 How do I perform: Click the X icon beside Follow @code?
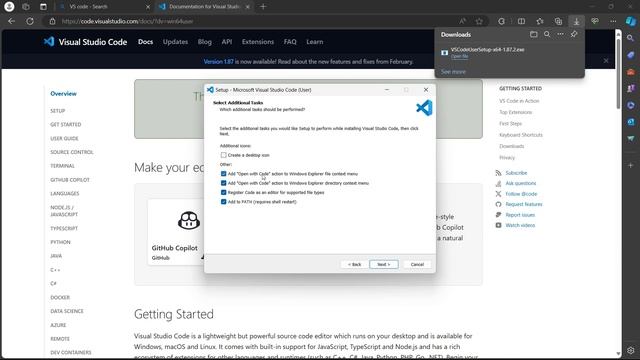(x=498, y=194)
